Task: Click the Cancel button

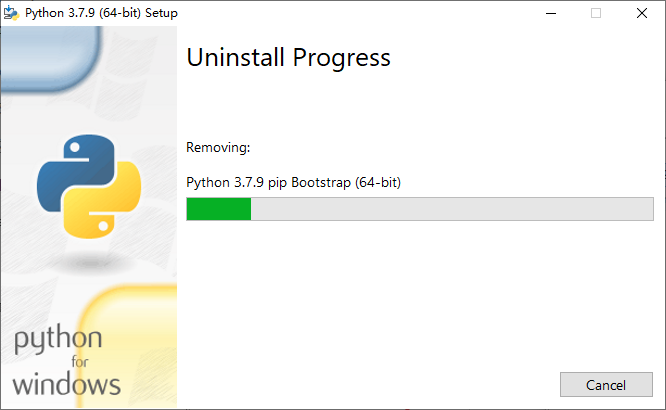Action: (x=606, y=385)
